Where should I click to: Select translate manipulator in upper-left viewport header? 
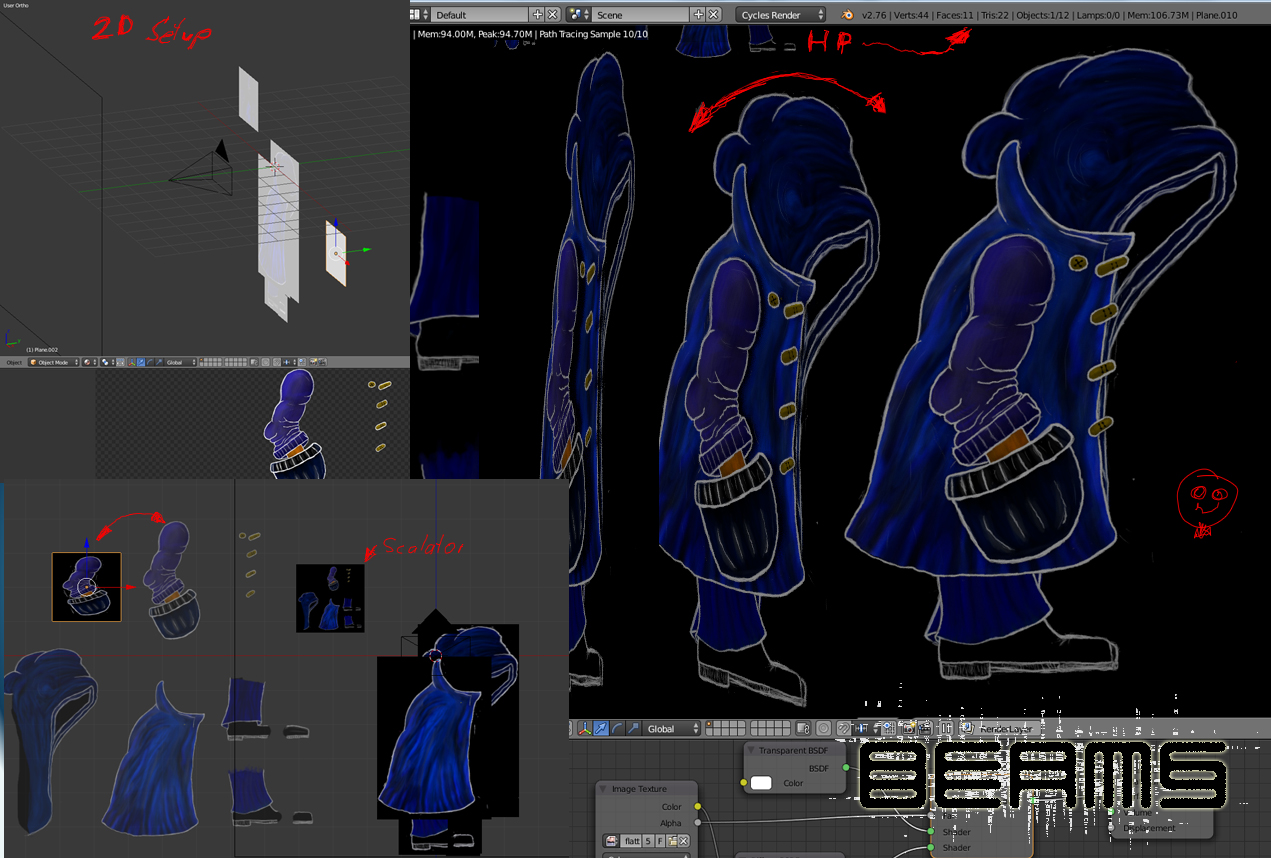(x=141, y=362)
